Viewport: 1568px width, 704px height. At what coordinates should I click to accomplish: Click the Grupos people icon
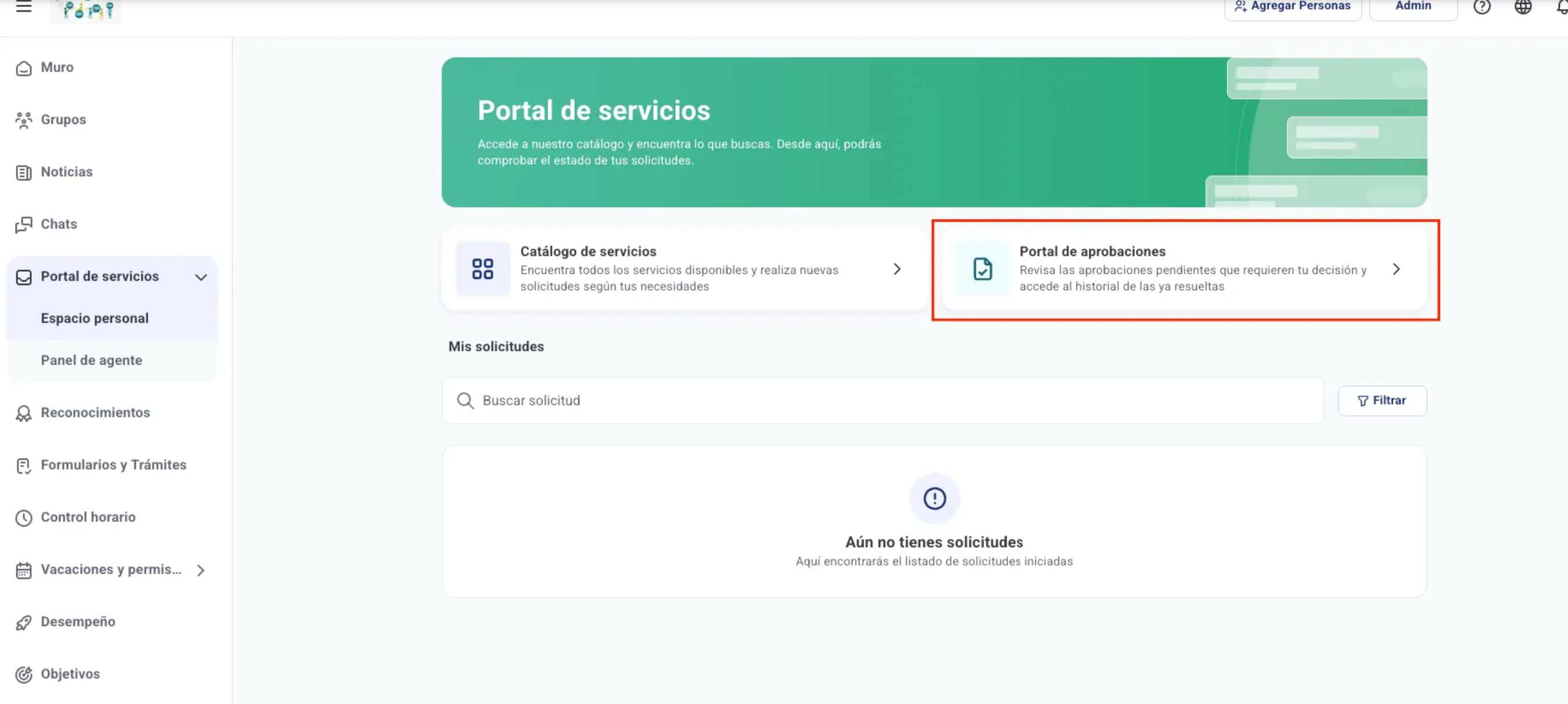[x=24, y=120]
